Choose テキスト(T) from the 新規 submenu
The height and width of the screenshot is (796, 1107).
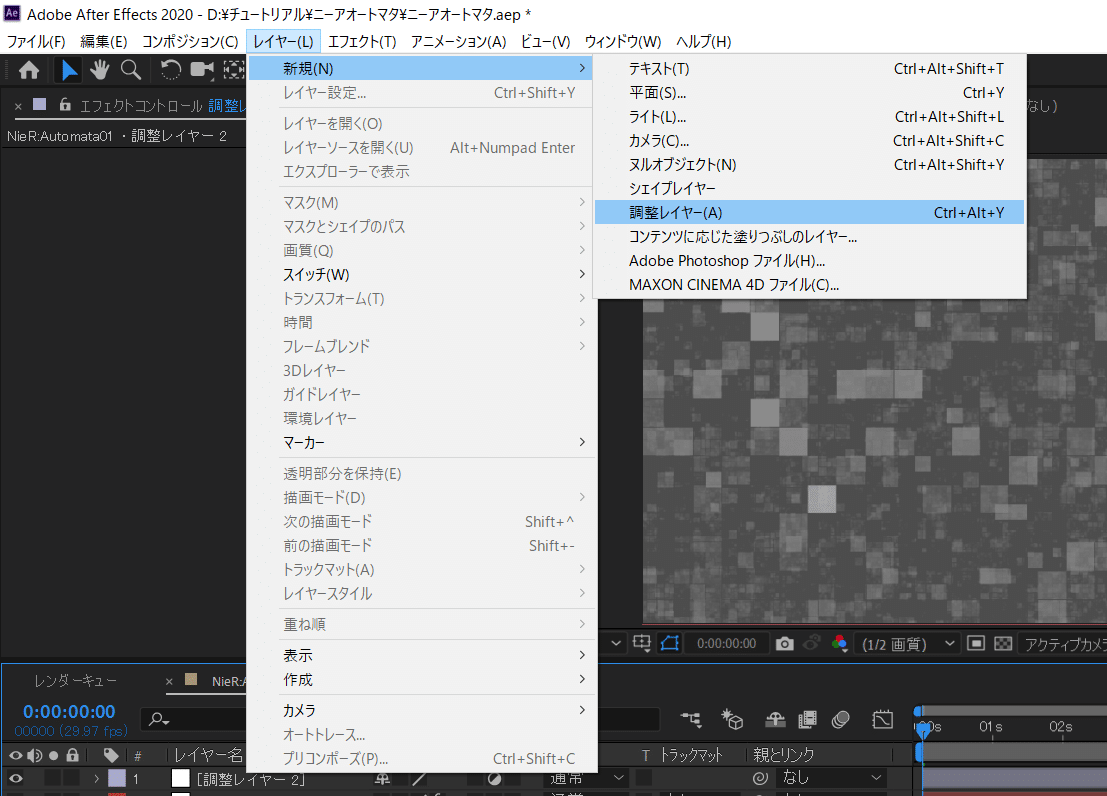pyautogui.click(x=809, y=69)
